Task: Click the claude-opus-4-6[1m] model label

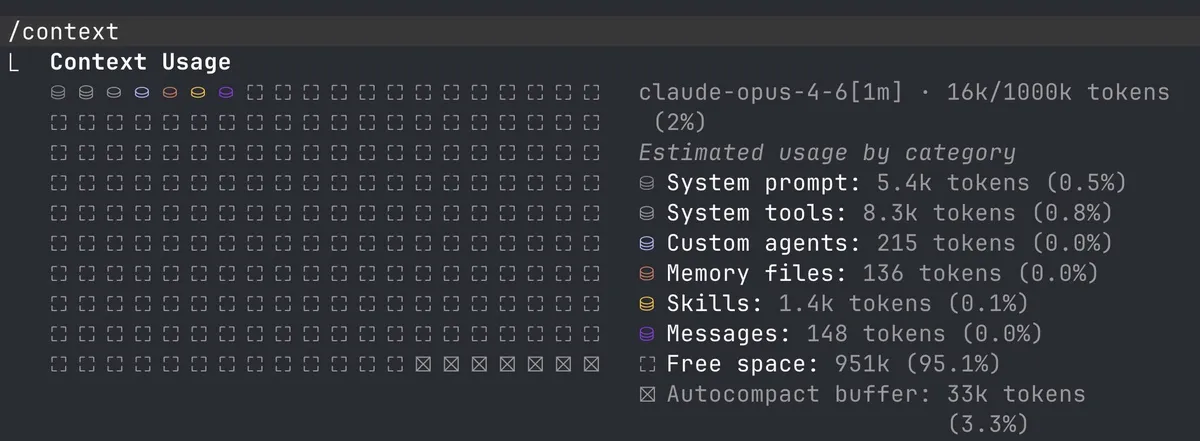Action: click(x=770, y=93)
